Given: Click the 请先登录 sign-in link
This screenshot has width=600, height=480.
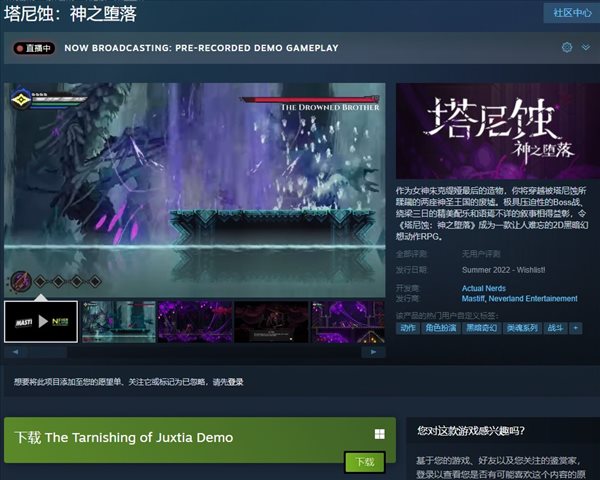Looking at the screenshot, I should point(228,382).
